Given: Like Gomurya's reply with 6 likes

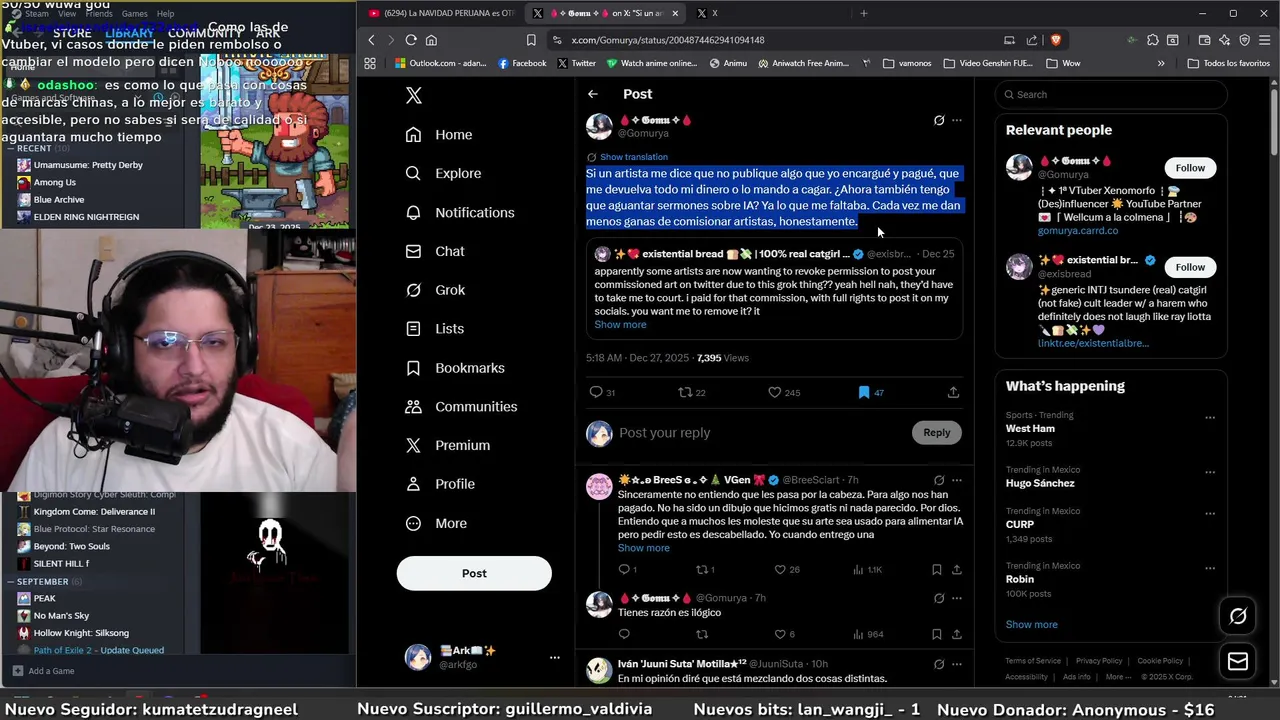Looking at the screenshot, I should 780,634.
